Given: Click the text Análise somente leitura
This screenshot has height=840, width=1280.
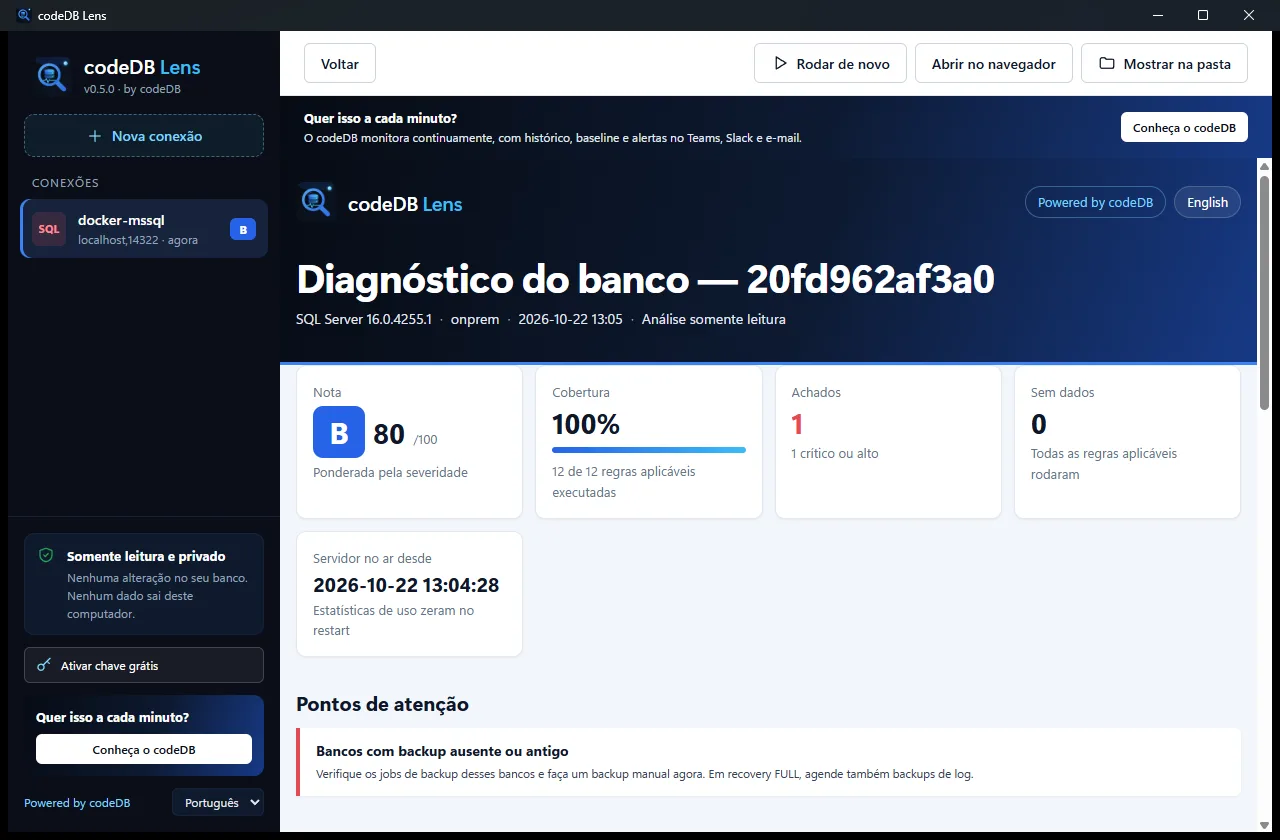Looking at the screenshot, I should pos(714,320).
